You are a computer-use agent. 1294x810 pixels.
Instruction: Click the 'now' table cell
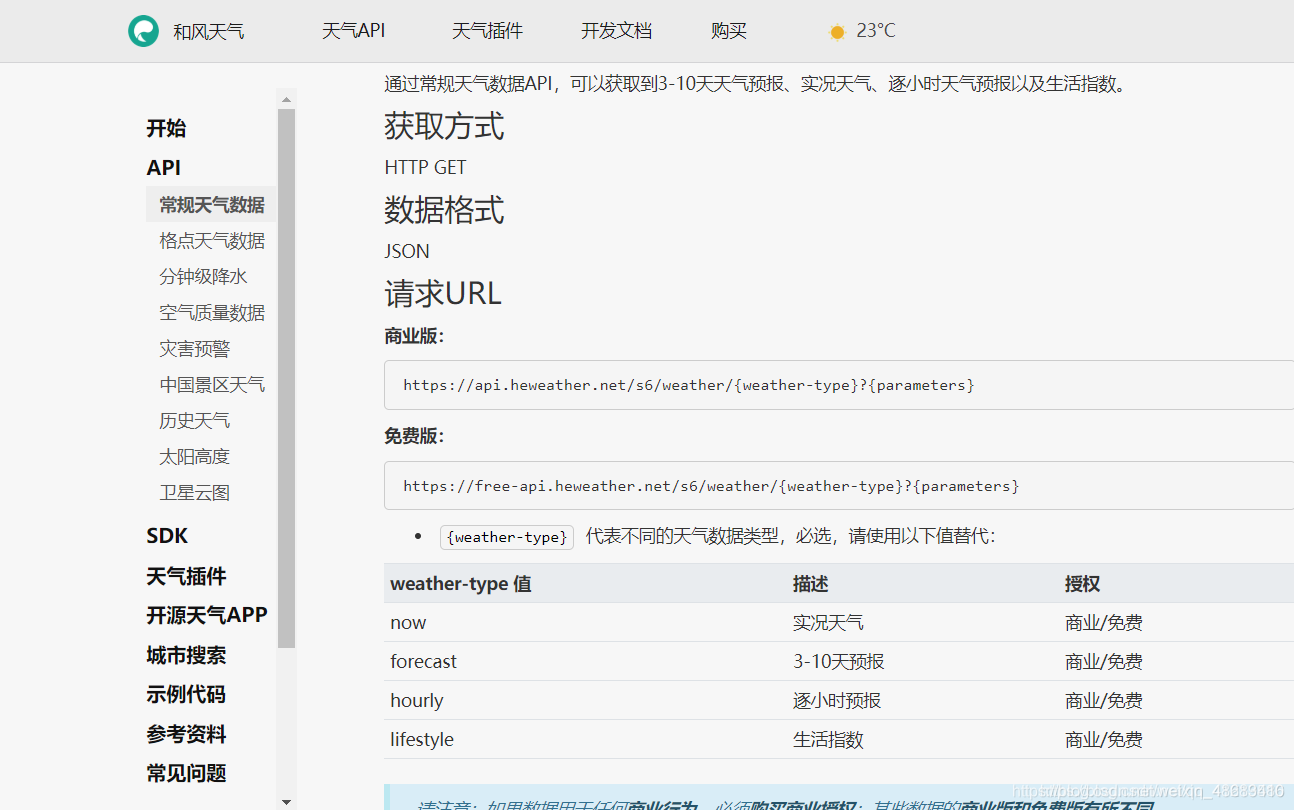[x=408, y=622]
